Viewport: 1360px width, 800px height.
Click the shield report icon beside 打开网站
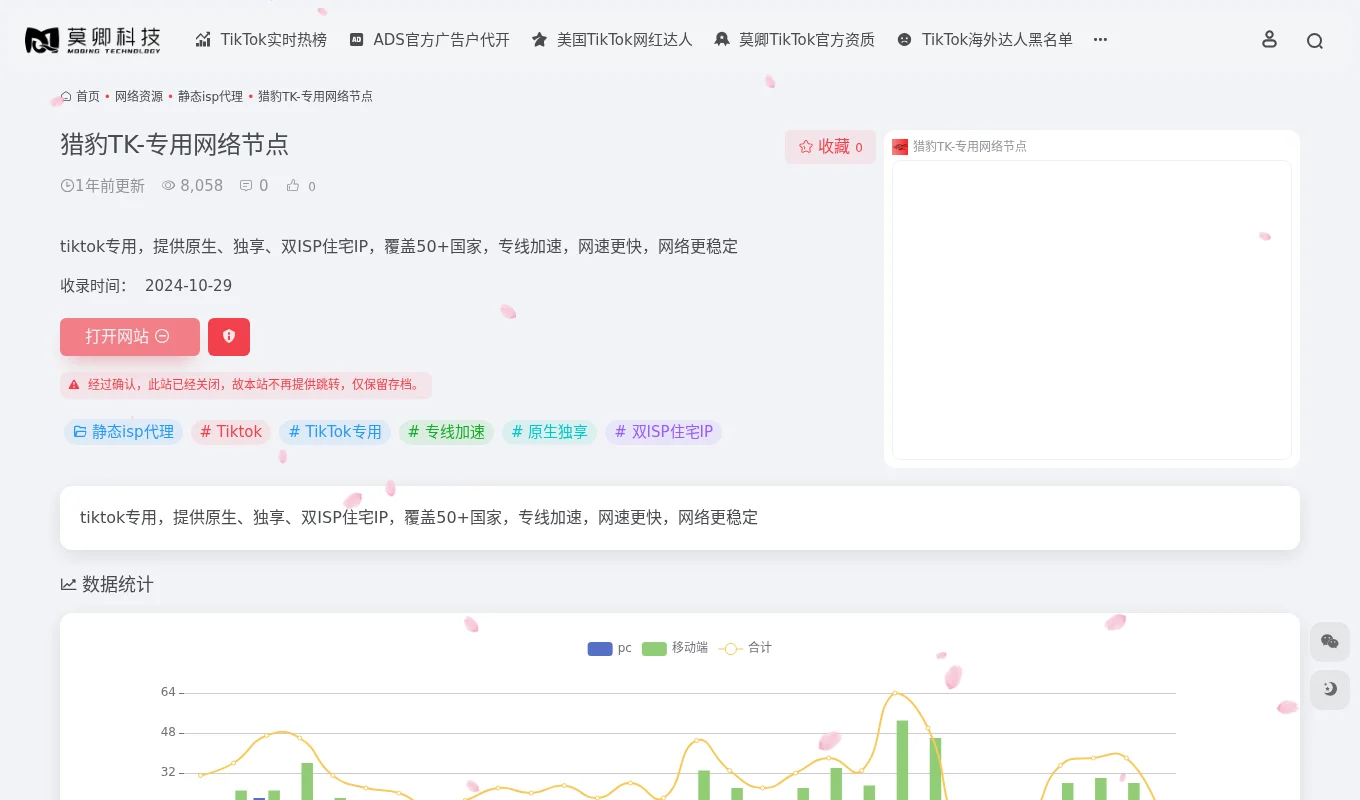[228, 337]
